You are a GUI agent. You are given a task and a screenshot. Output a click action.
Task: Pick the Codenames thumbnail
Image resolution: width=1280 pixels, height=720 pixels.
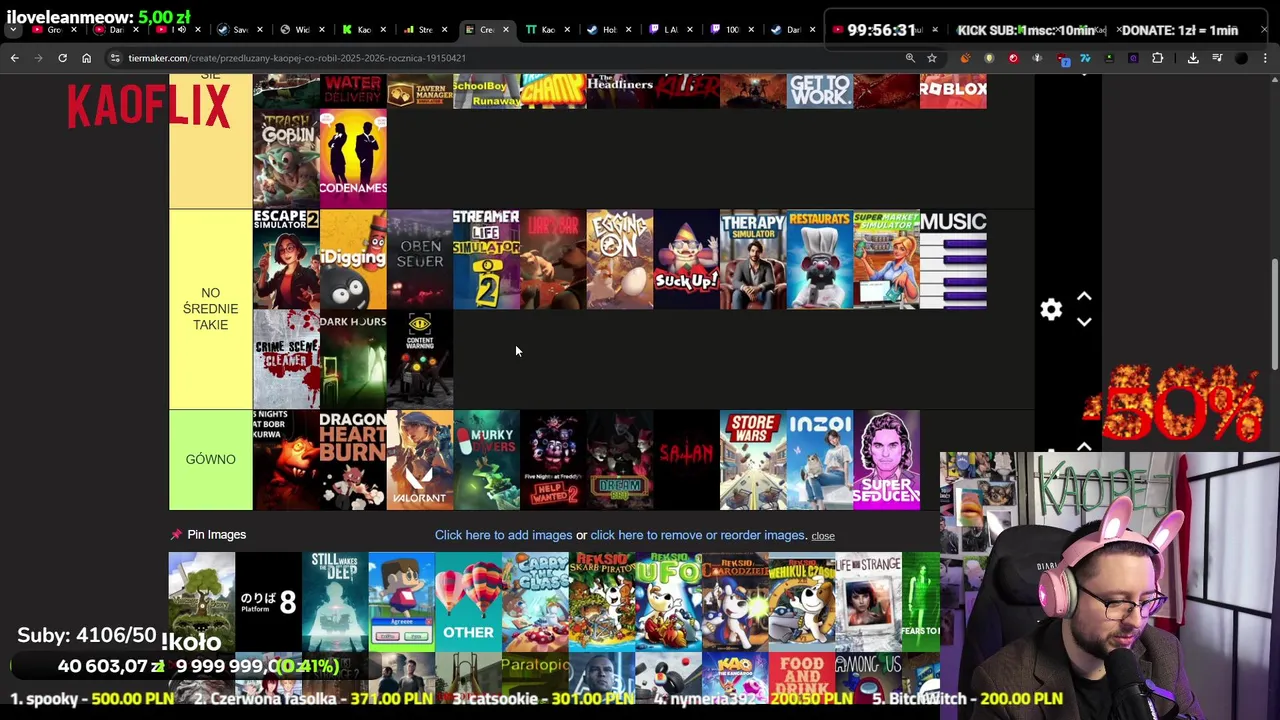tap(353, 158)
